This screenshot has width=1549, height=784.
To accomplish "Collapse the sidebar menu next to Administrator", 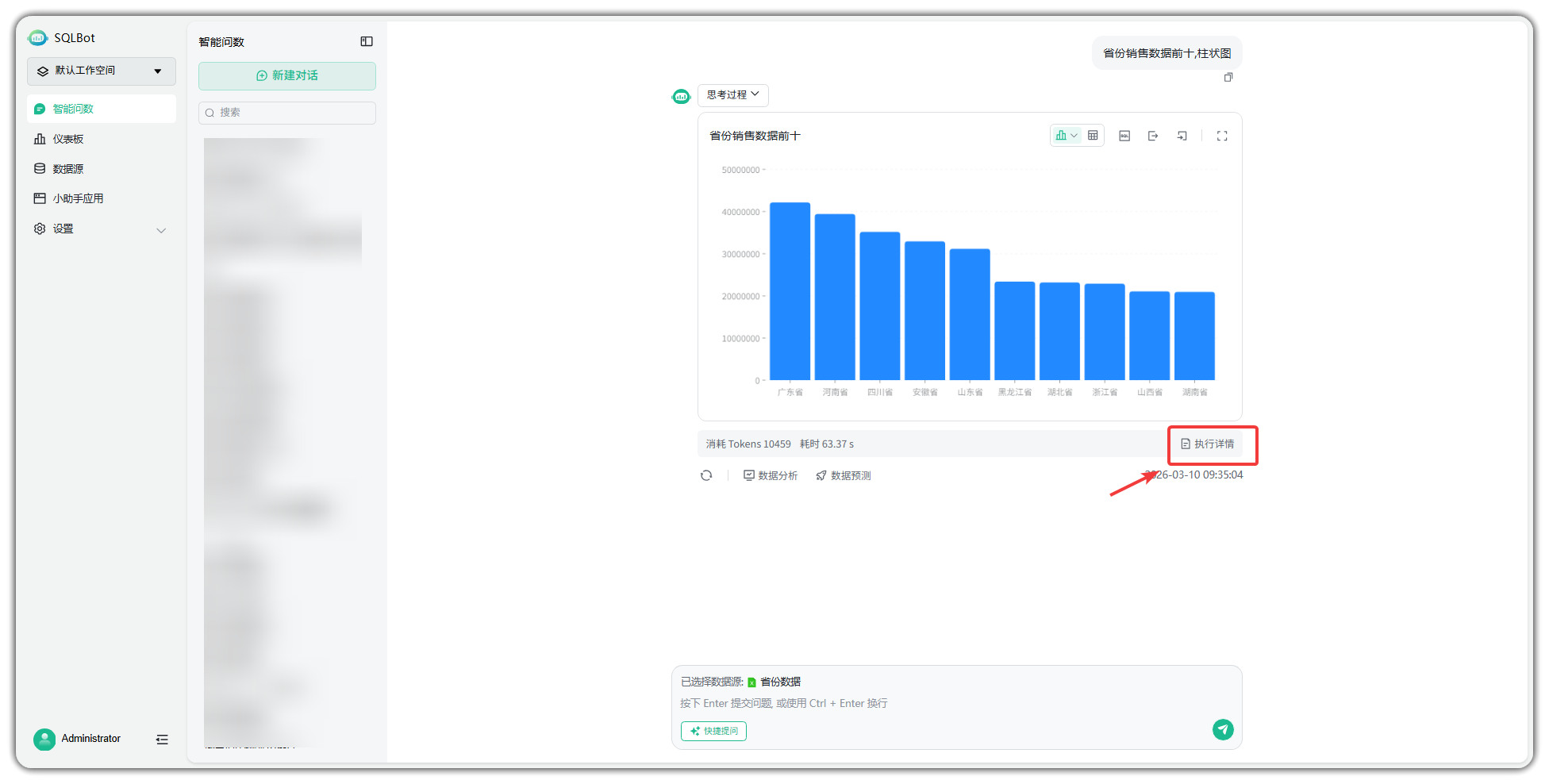I will point(162,739).
